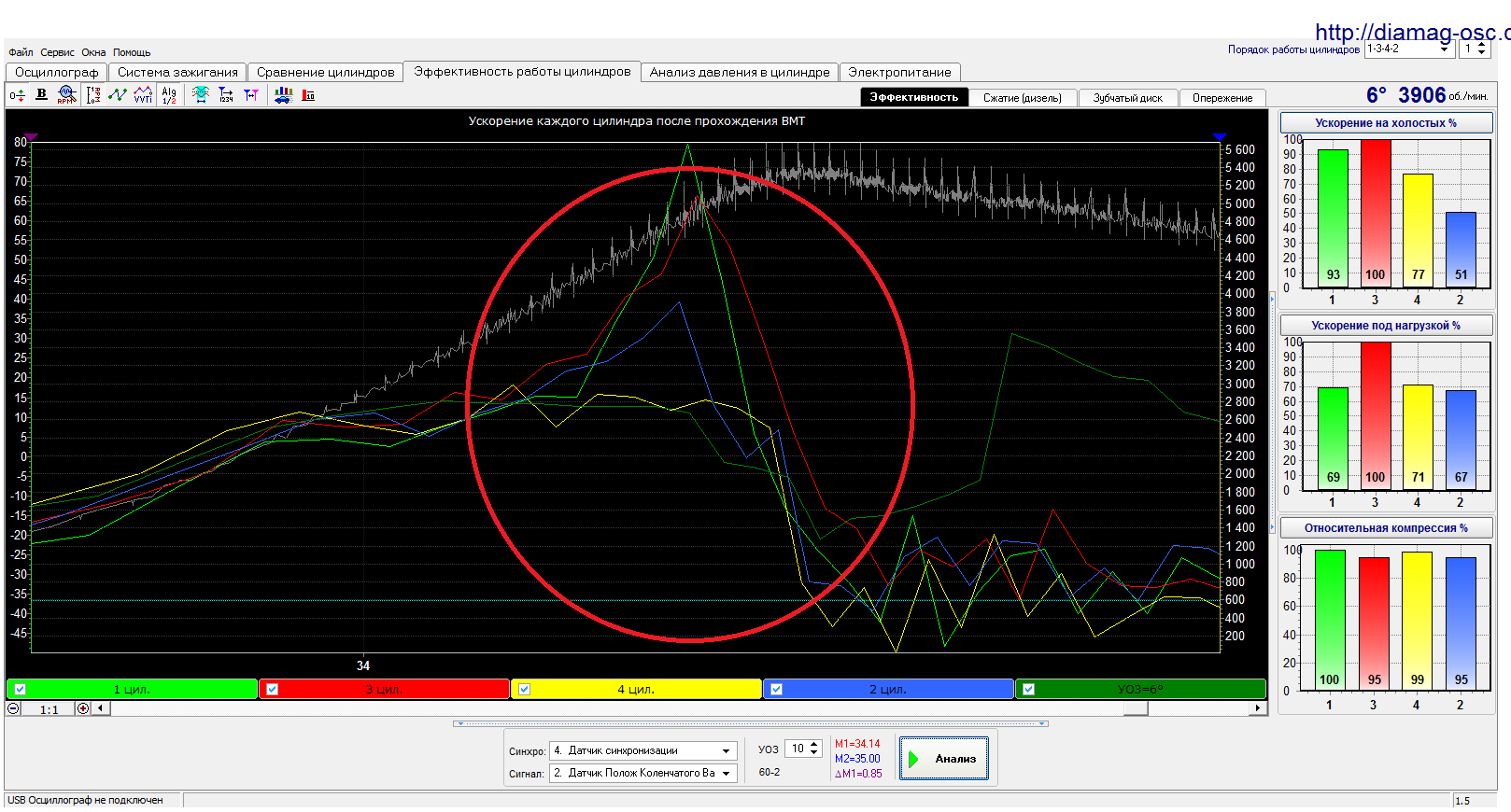
Task: Toggle the 2 цил. checkbox
Action: click(776, 689)
